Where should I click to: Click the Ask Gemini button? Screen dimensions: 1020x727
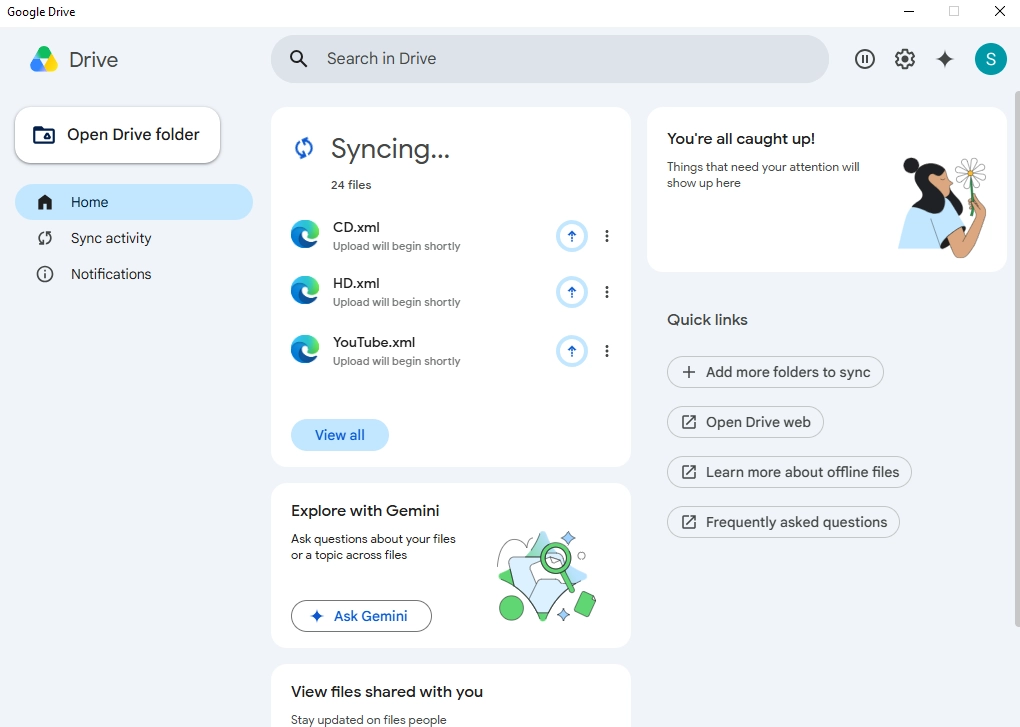coord(361,616)
